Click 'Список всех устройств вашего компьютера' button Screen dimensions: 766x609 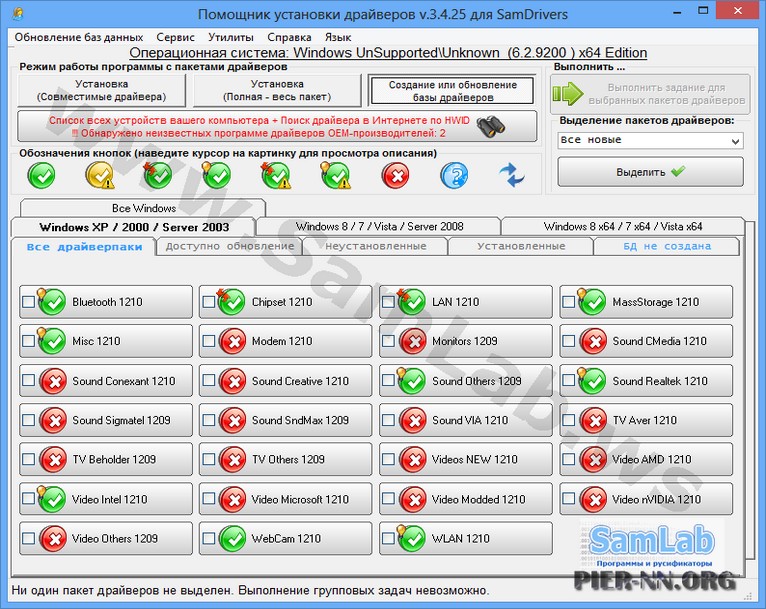277,126
